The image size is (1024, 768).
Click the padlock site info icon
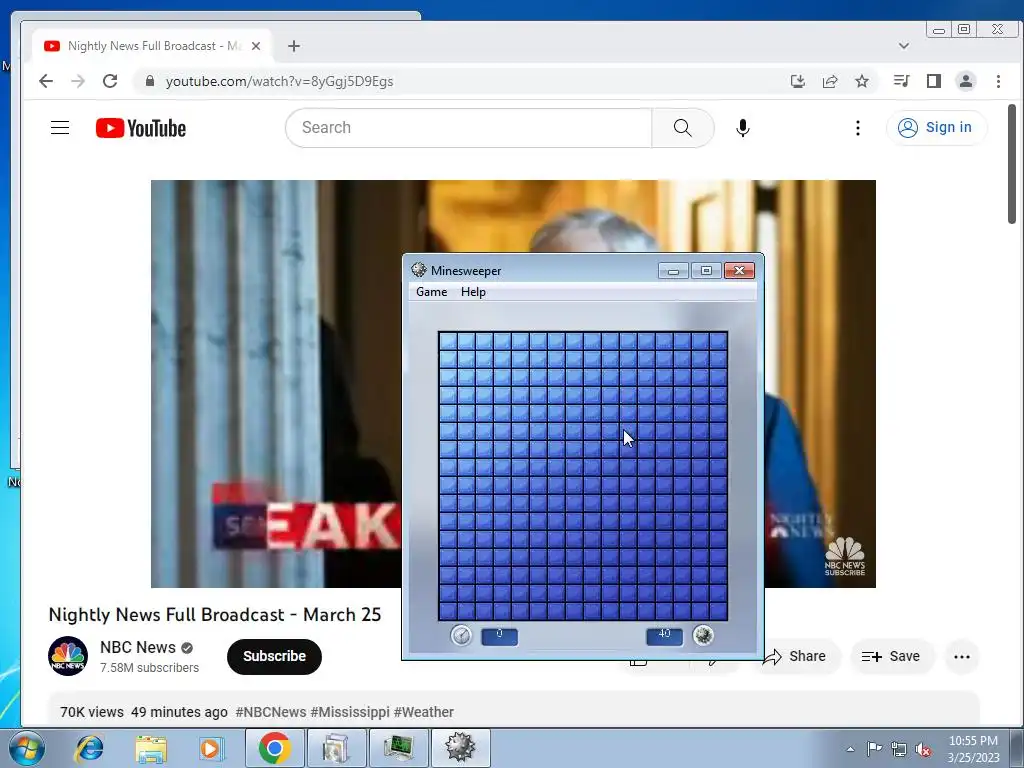click(150, 81)
